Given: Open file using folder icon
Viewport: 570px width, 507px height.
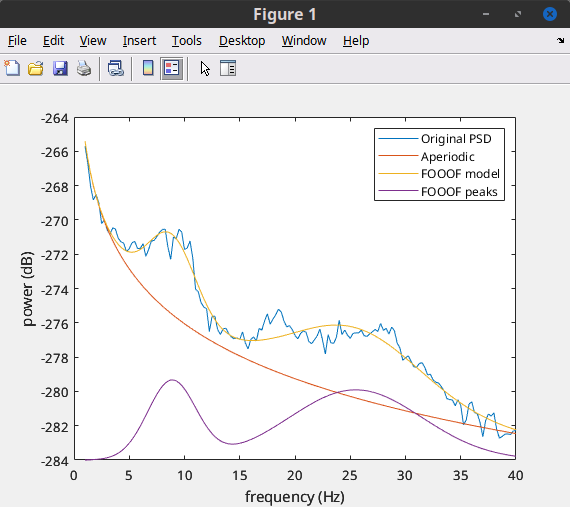Looking at the screenshot, I should coord(36,68).
